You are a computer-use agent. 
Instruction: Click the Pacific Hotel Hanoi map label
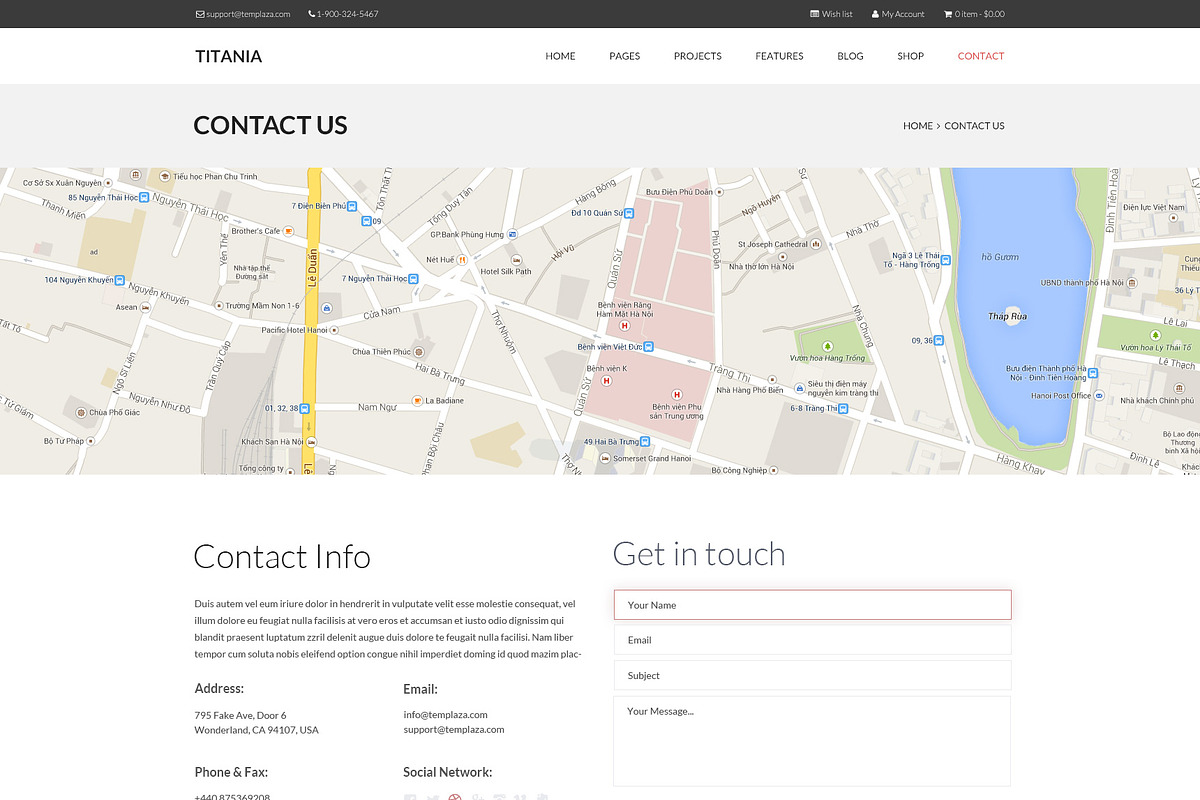[x=294, y=330]
